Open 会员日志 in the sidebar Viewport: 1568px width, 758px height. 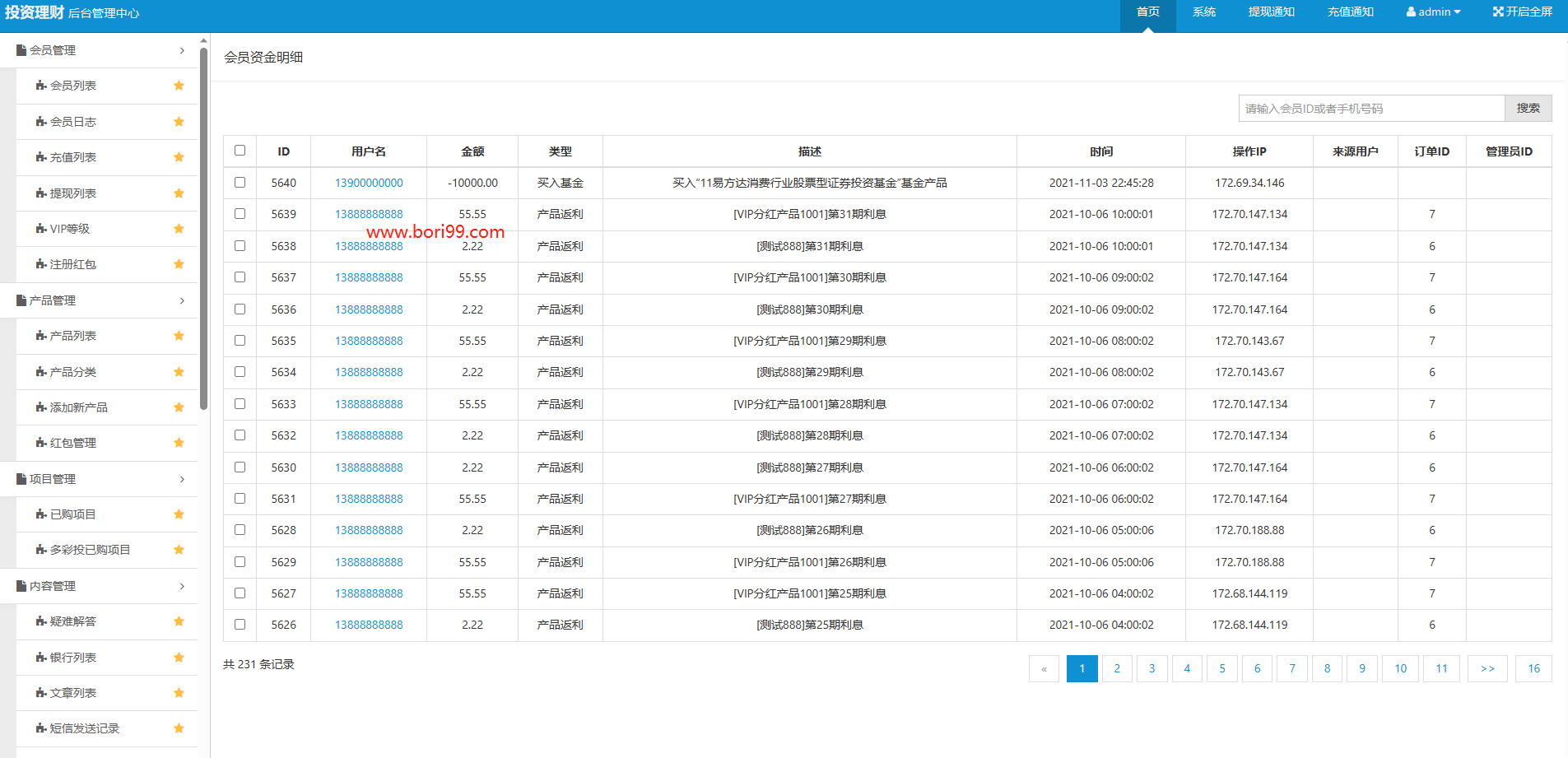[x=107, y=122]
